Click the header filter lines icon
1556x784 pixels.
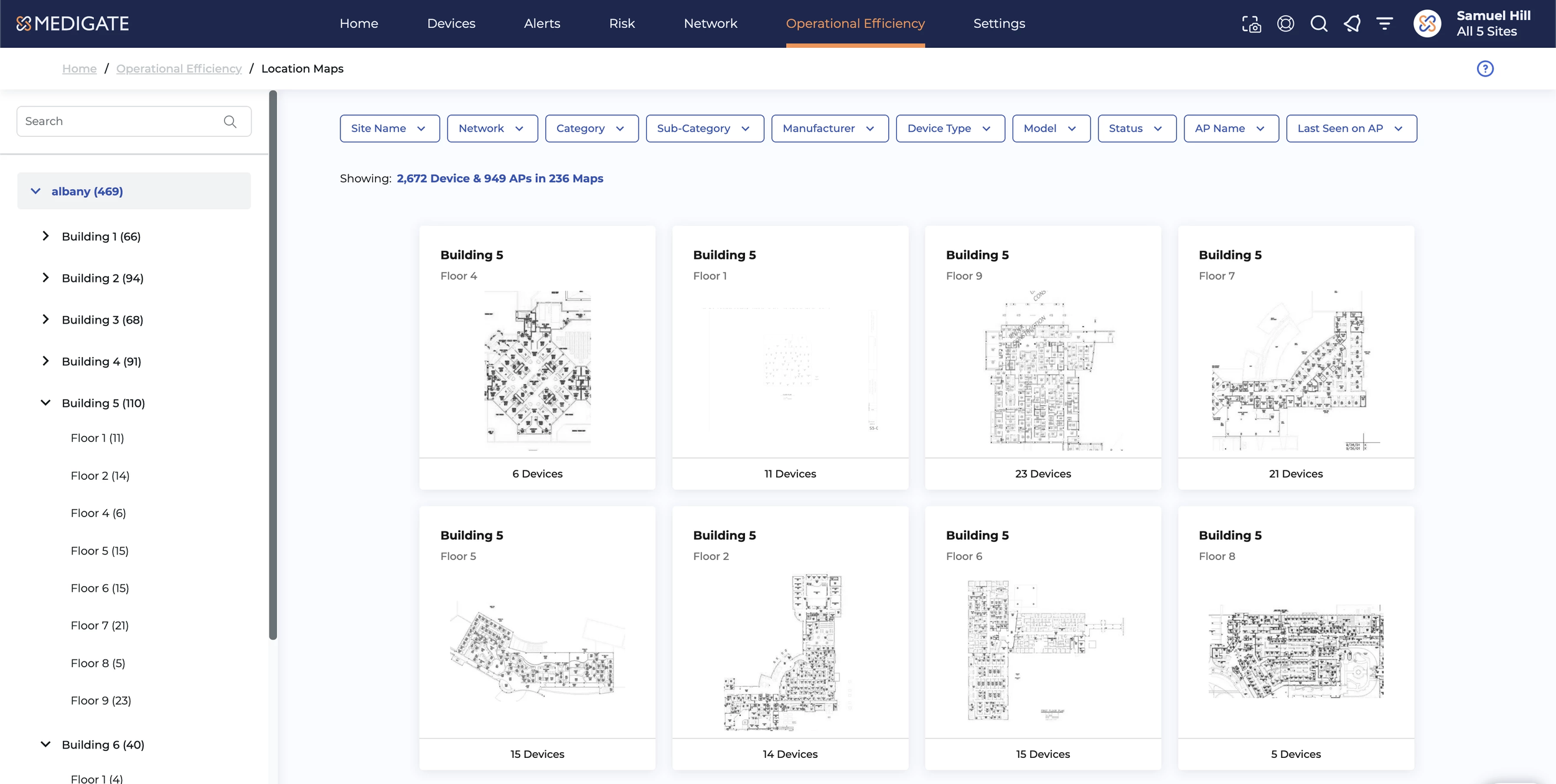(x=1384, y=24)
